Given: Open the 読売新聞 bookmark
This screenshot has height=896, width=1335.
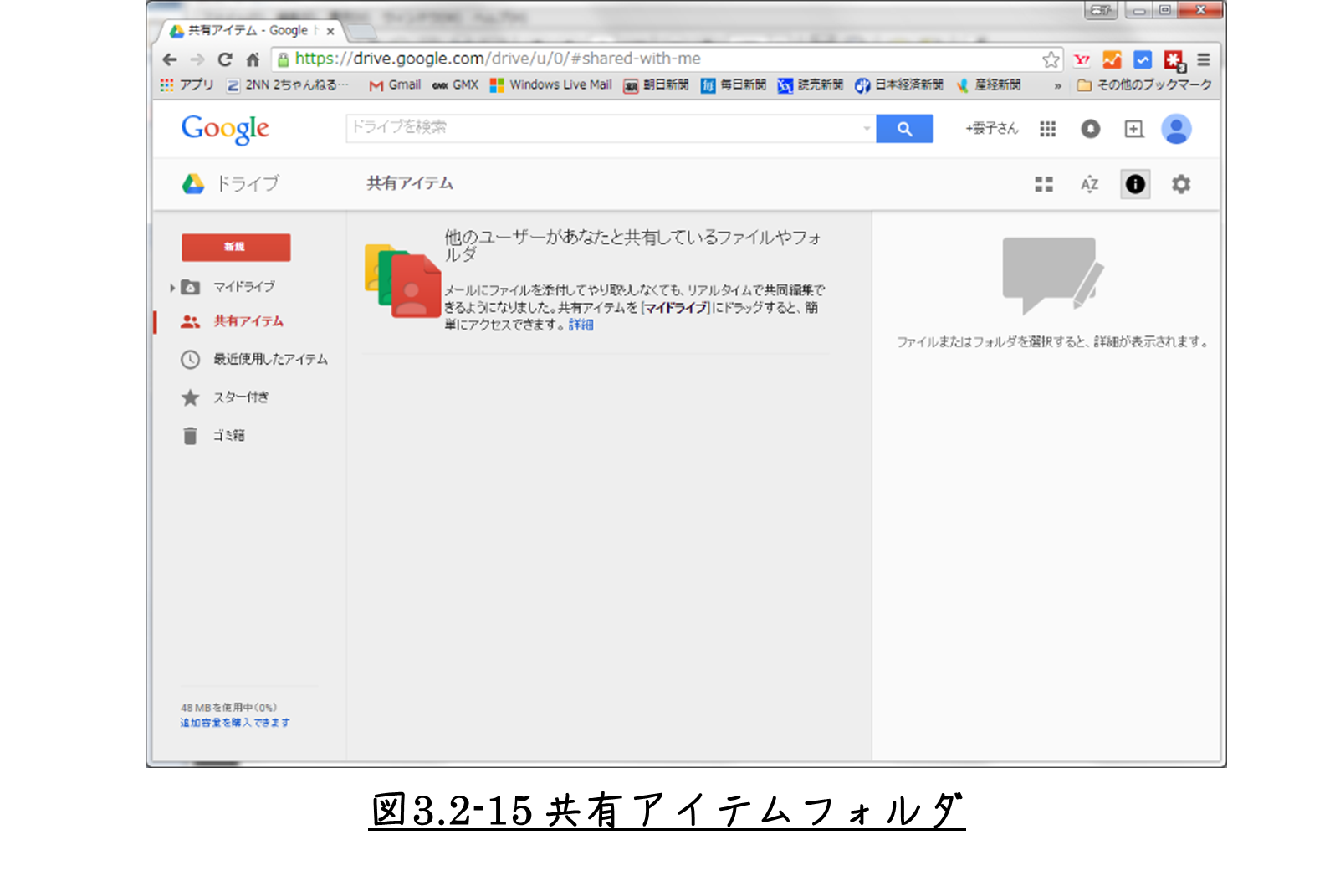Looking at the screenshot, I should [811, 84].
